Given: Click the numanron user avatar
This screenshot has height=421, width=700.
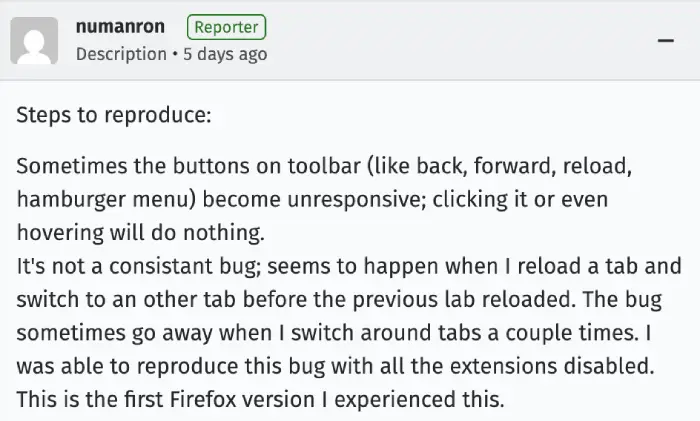Looking at the screenshot, I should pyautogui.click(x=34, y=40).
